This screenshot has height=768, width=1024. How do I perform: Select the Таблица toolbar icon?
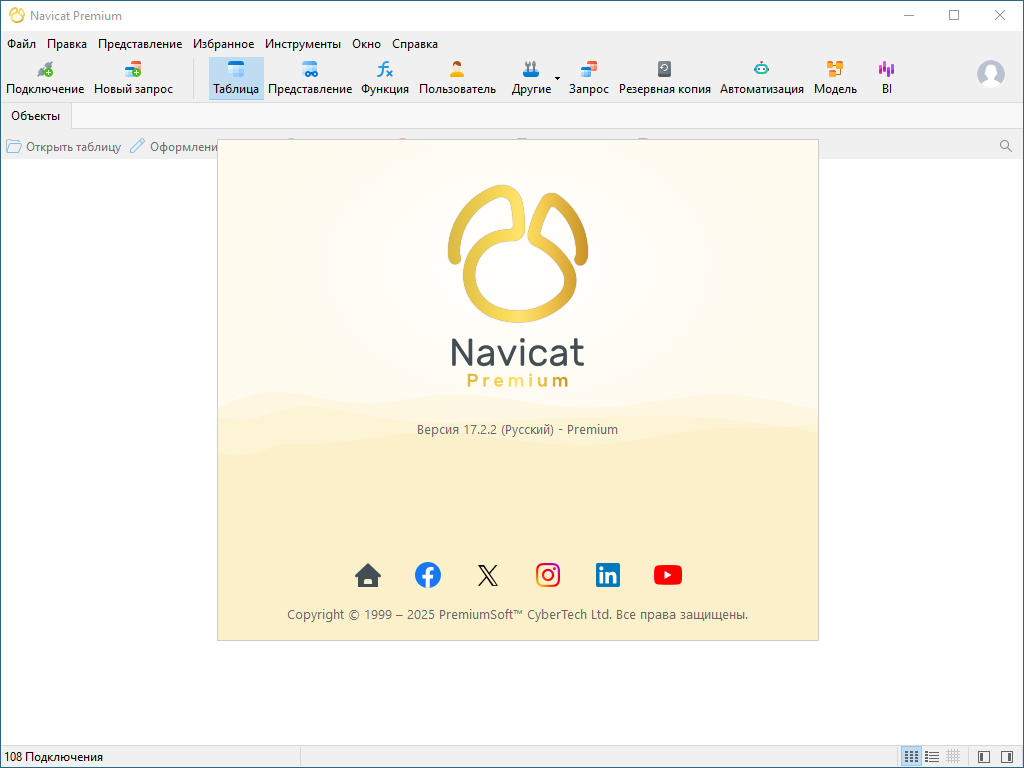(236, 78)
